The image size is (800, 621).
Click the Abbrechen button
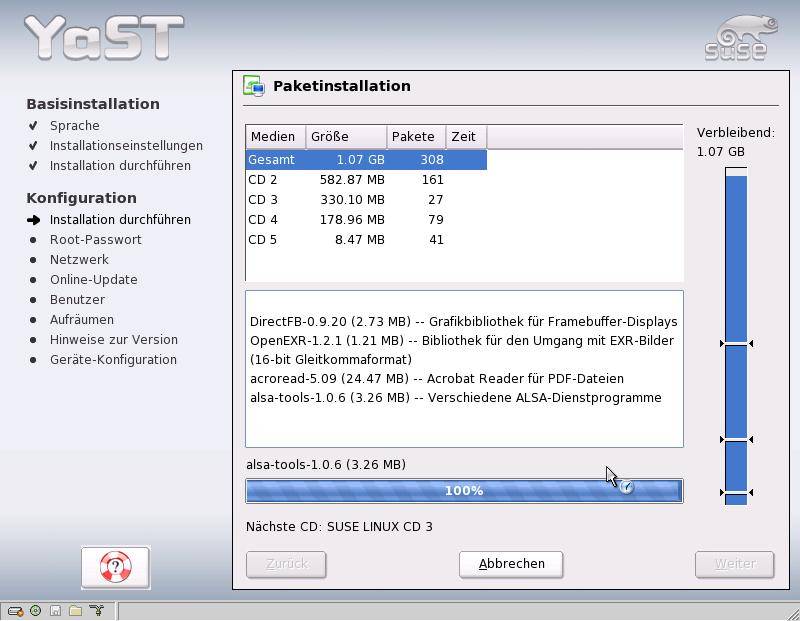(x=511, y=564)
